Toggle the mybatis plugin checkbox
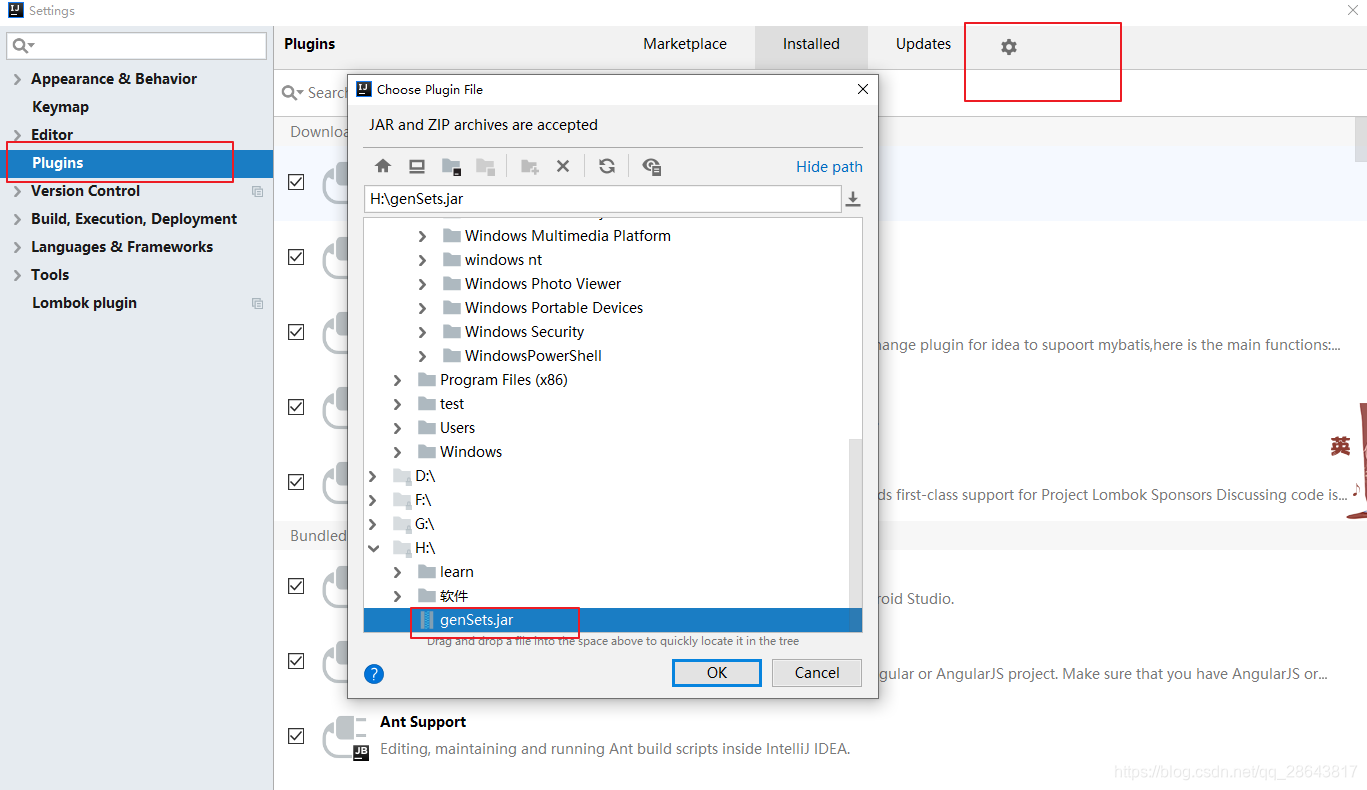 (x=296, y=332)
